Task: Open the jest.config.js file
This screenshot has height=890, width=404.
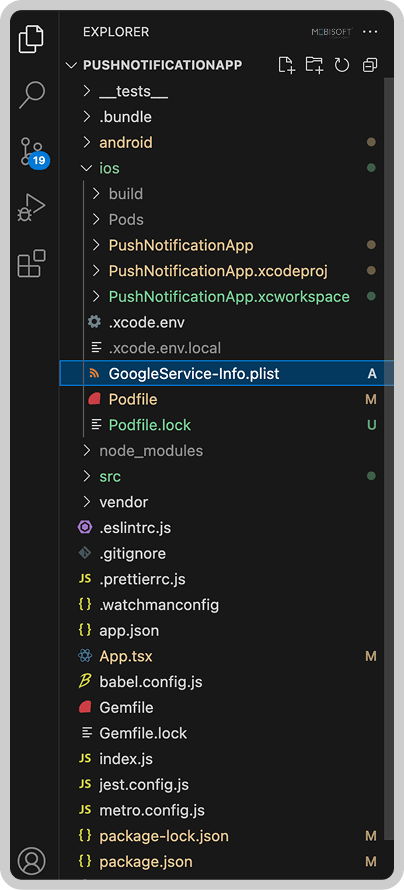Action: coord(144,784)
